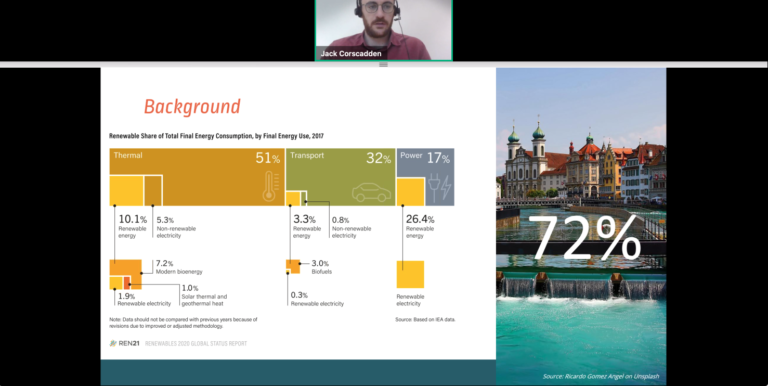The image size is (768, 386).
Task: Click the Jack Corscadden name label
Action: 351,54
